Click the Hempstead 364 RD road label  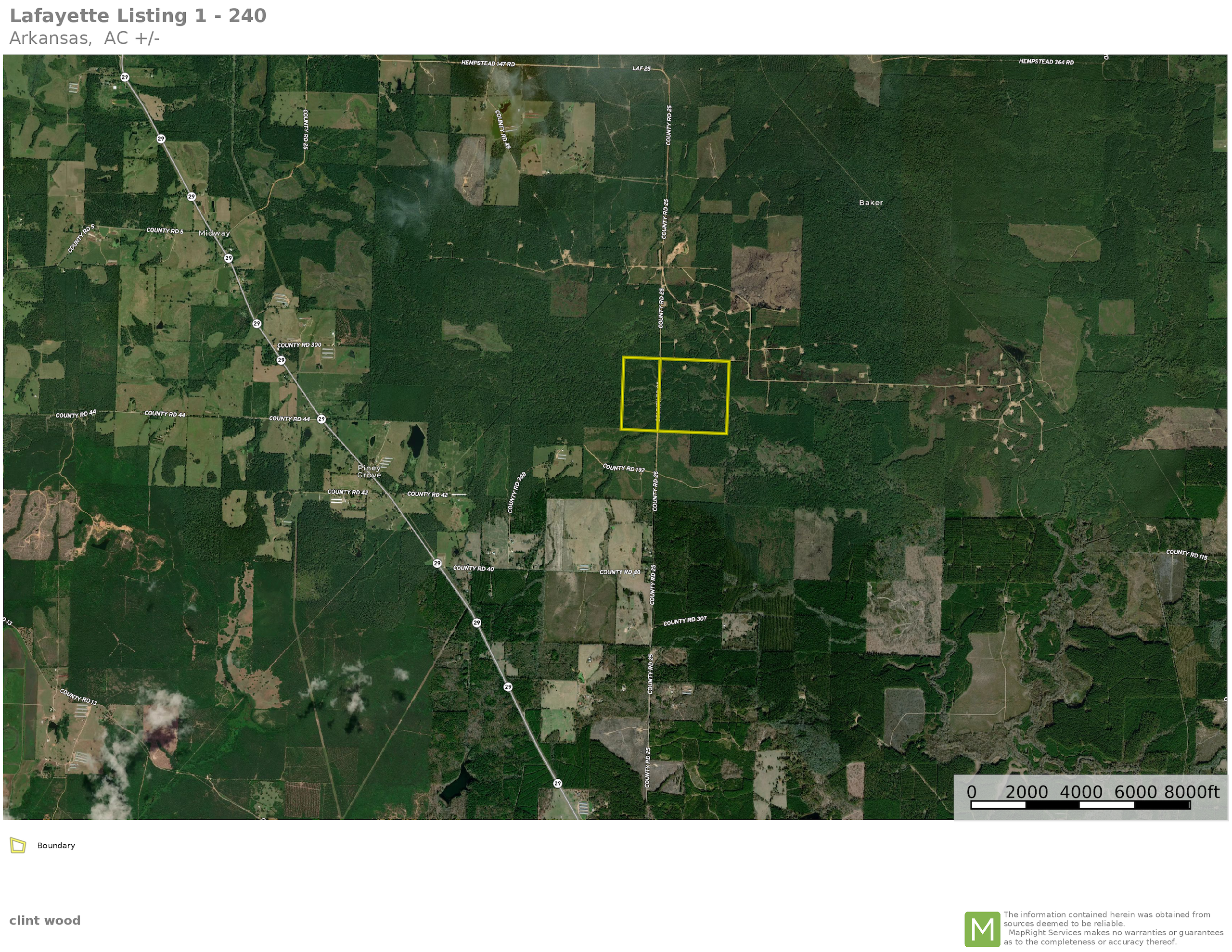pos(1046,62)
